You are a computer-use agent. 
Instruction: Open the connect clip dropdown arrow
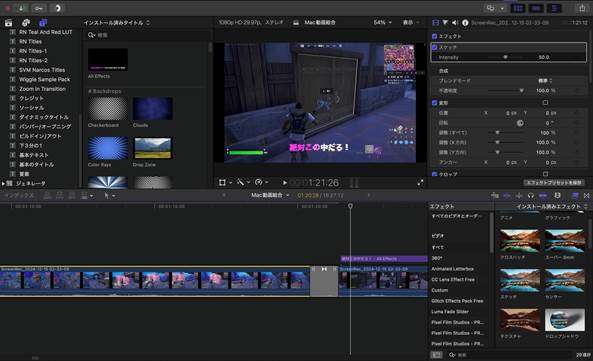pos(92,196)
